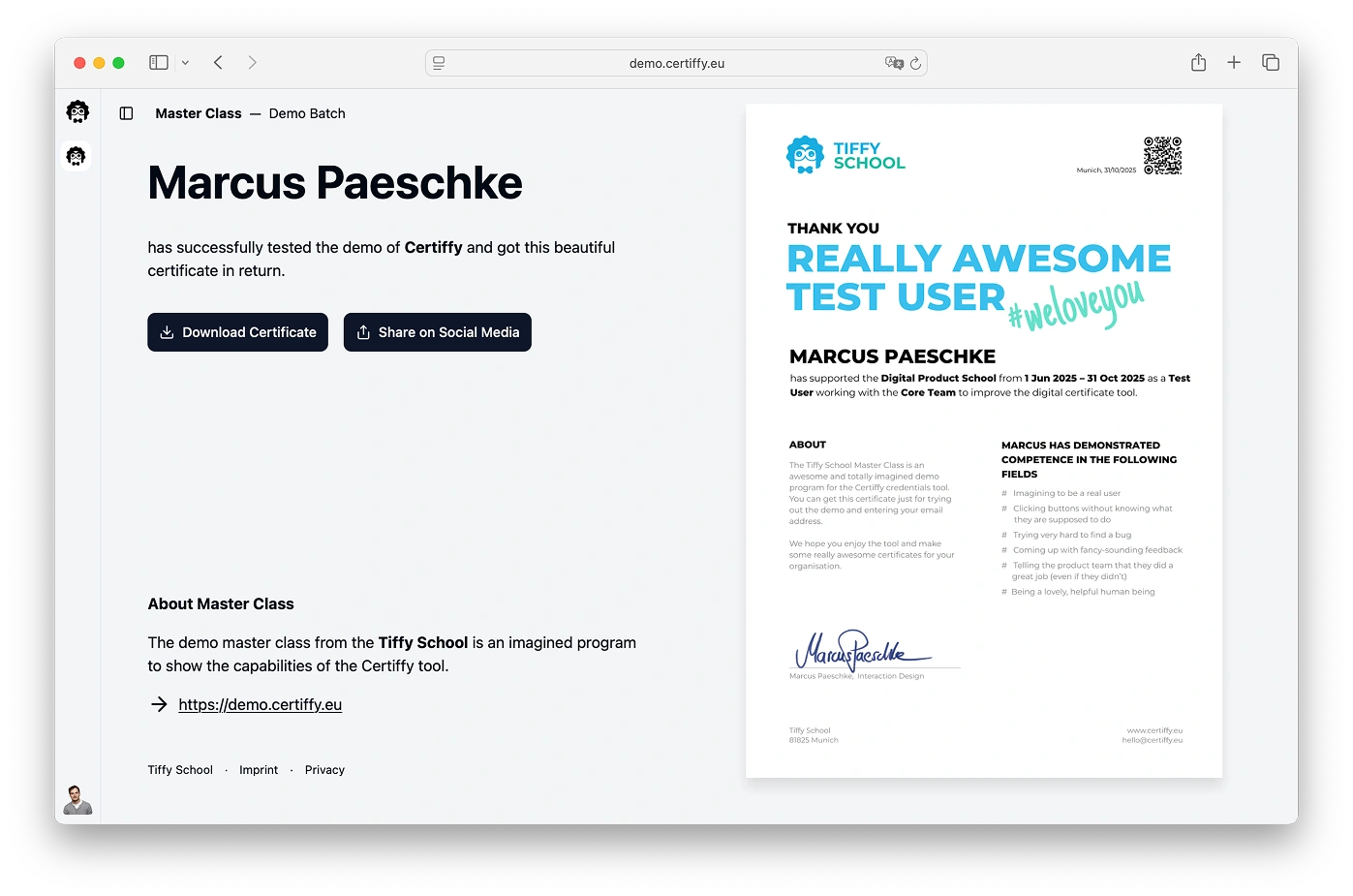Click the user profile photo in the bottom corner

pyautogui.click(x=77, y=800)
